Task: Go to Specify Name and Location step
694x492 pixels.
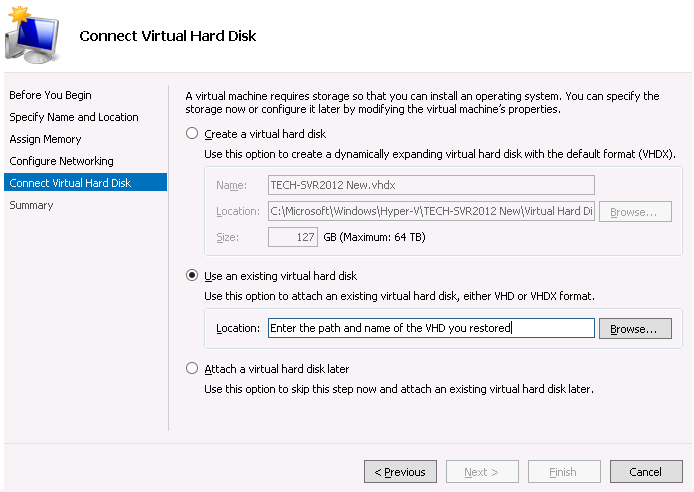Action: pyautogui.click(x=74, y=117)
